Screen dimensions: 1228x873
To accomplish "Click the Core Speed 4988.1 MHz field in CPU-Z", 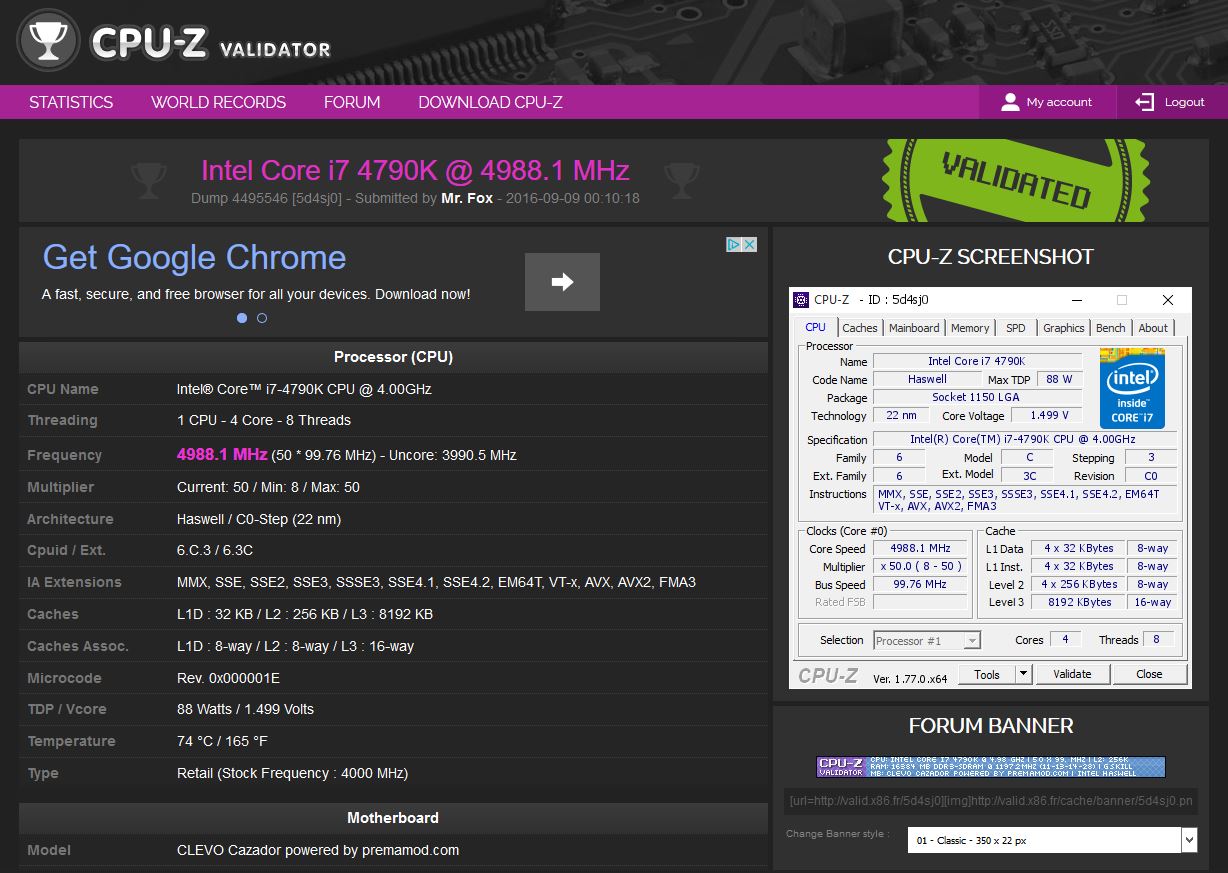I will 919,548.
